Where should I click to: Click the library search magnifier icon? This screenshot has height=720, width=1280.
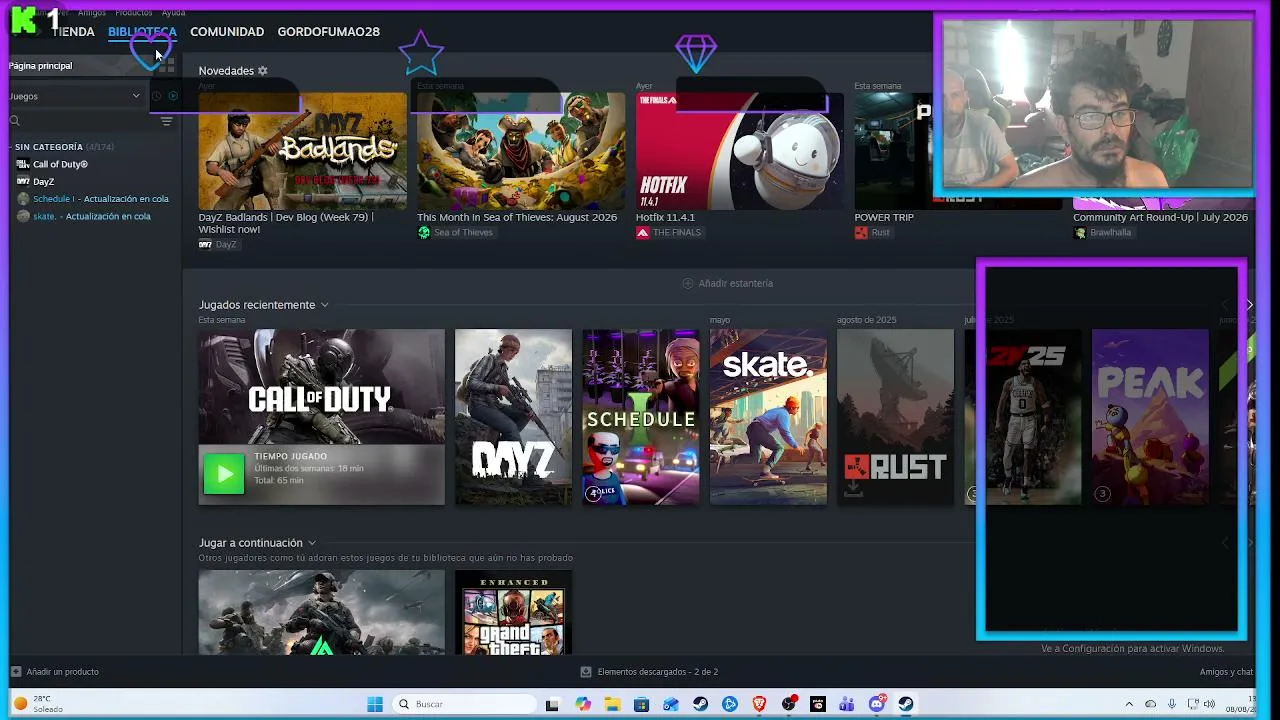coord(15,121)
